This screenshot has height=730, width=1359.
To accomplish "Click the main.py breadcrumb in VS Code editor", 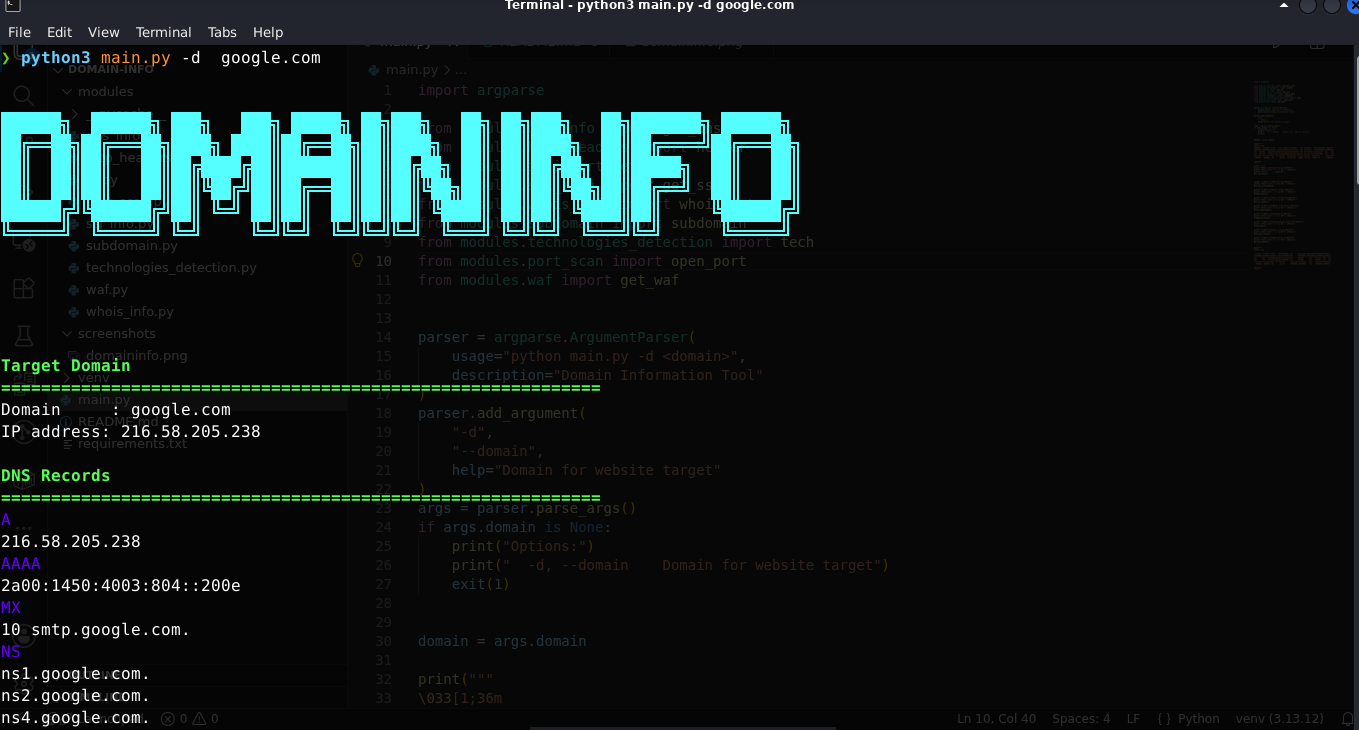I will [x=412, y=70].
